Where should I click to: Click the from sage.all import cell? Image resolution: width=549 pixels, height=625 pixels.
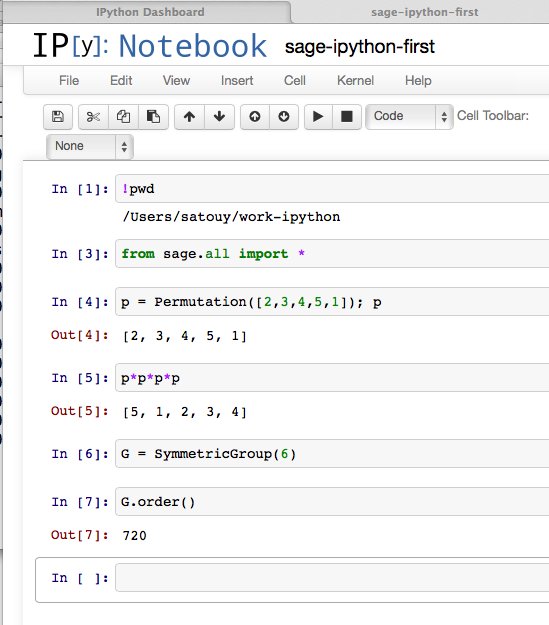pos(332,254)
